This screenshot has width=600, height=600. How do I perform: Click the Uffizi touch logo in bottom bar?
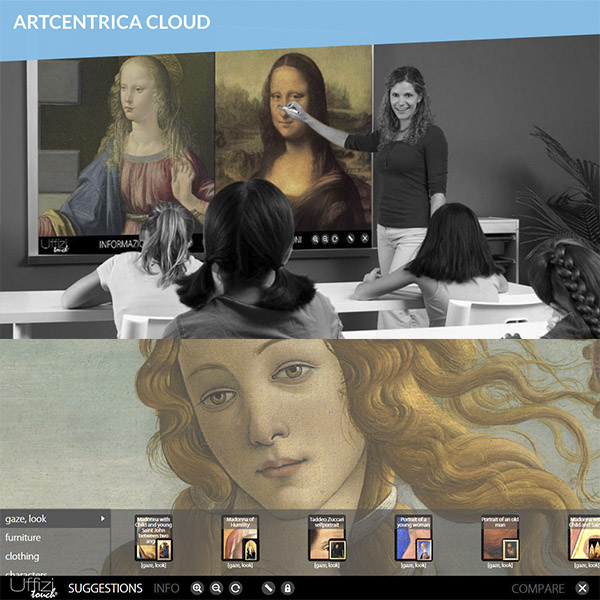click(33, 588)
